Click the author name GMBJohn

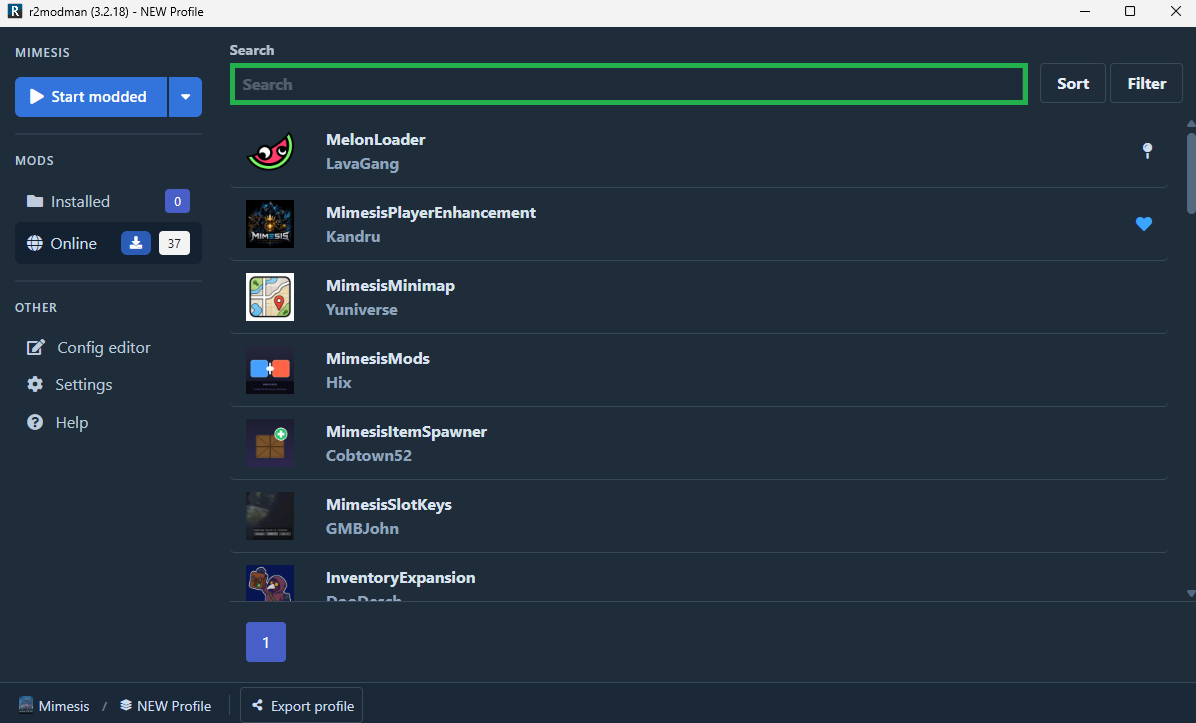coord(362,529)
